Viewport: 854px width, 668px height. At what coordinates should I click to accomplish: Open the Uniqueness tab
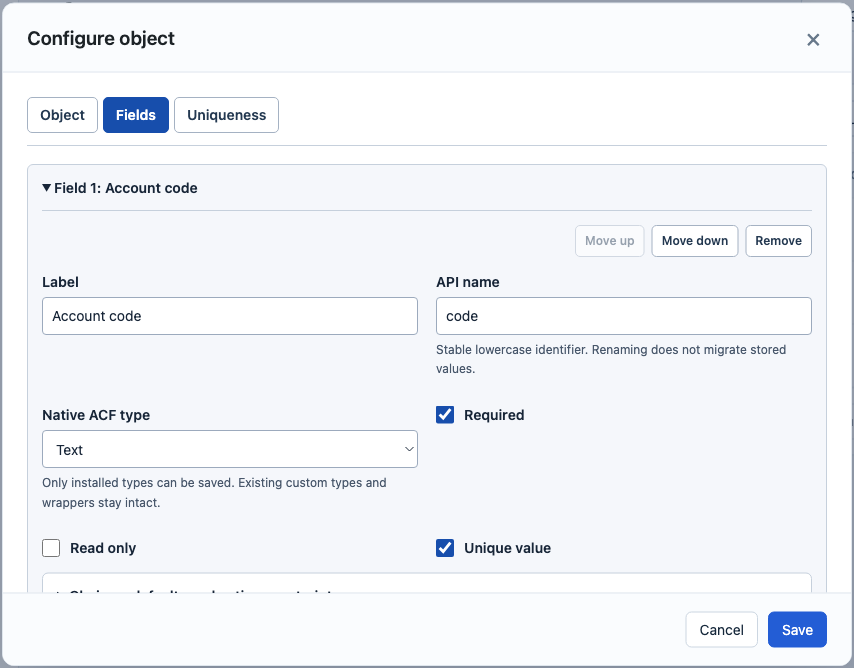(x=227, y=115)
